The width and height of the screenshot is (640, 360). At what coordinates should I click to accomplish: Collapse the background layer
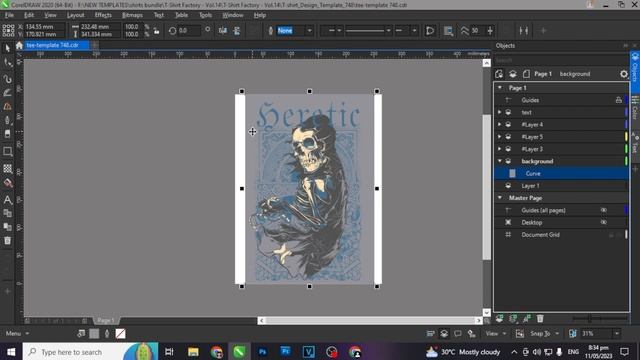[500, 161]
